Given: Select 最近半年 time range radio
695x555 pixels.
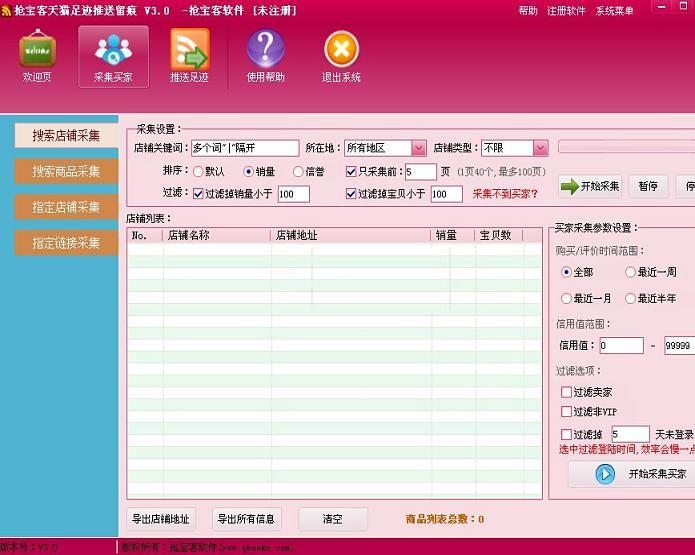Looking at the screenshot, I should point(630,299).
